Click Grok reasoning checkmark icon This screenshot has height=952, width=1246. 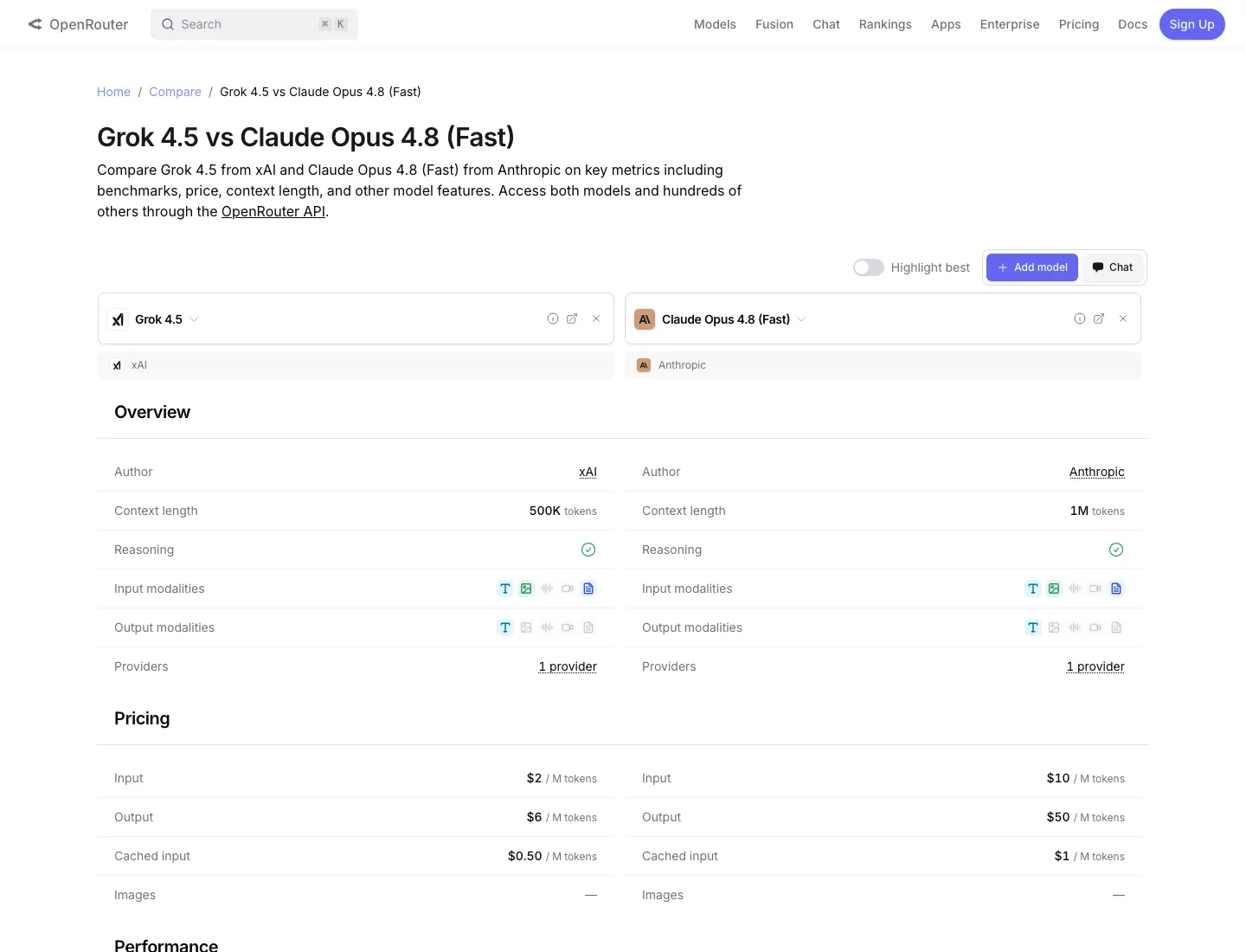point(588,550)
